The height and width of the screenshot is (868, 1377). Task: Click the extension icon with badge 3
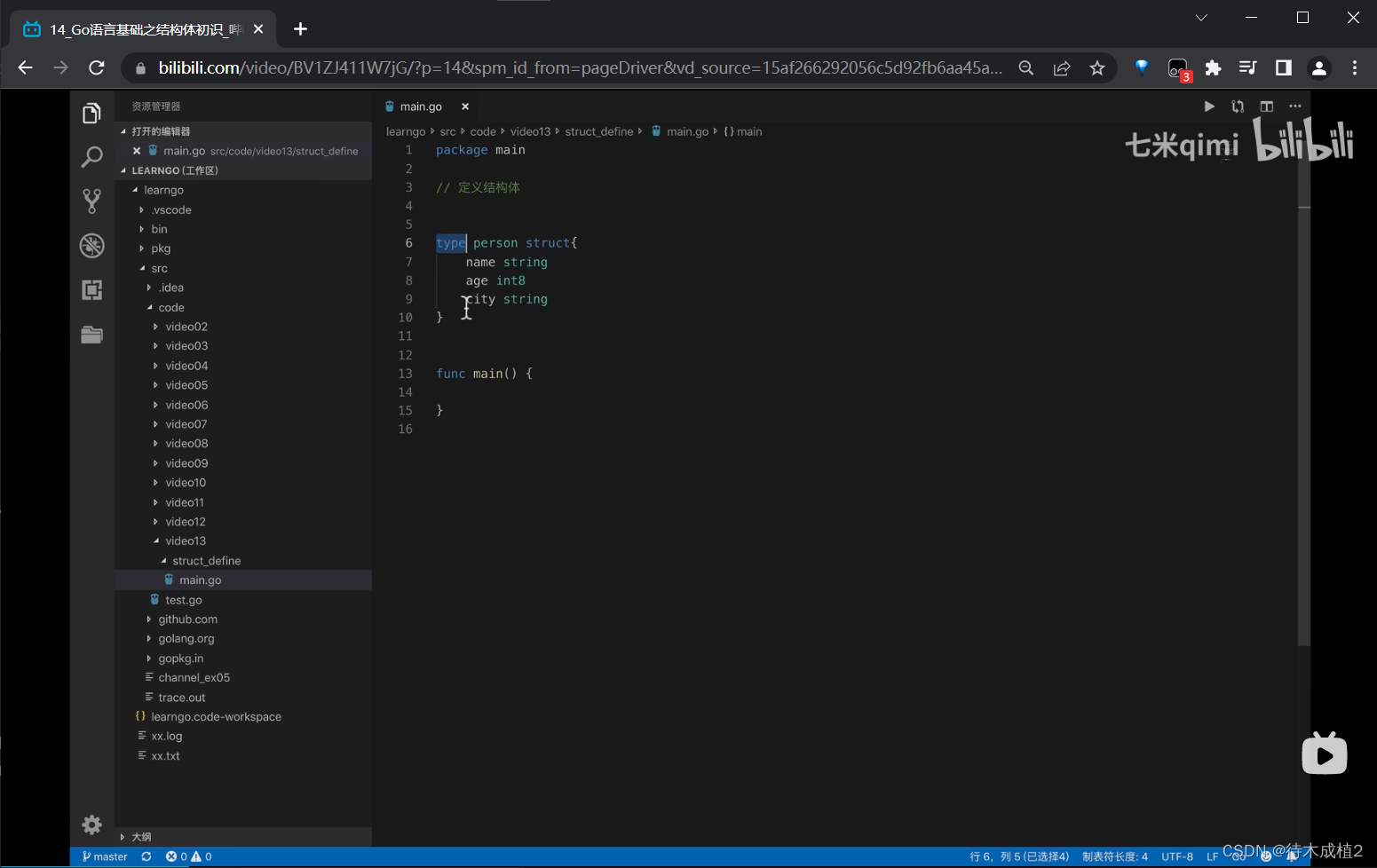point(1178,69)
